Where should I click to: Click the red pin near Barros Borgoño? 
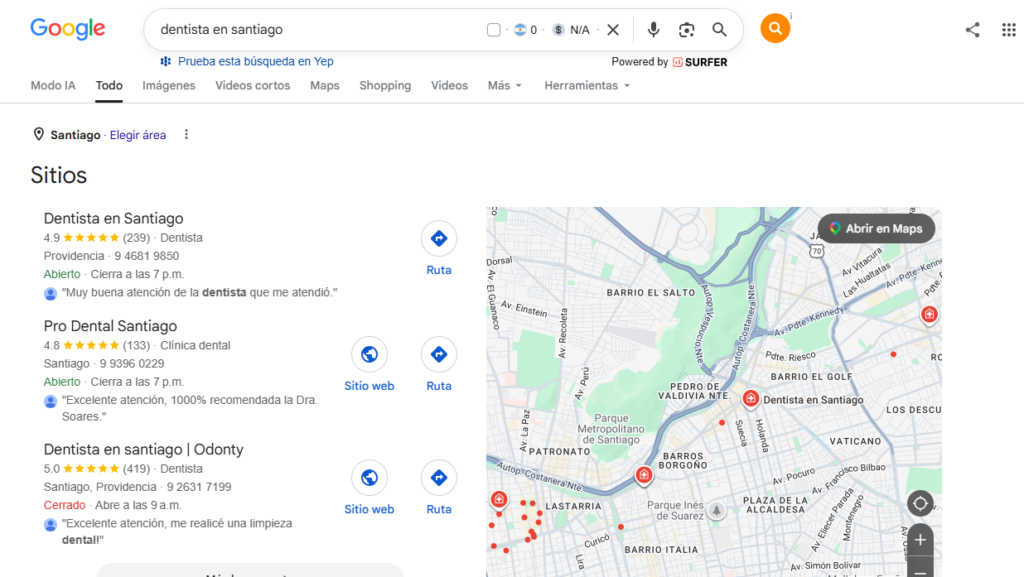(x=644, y=475)
